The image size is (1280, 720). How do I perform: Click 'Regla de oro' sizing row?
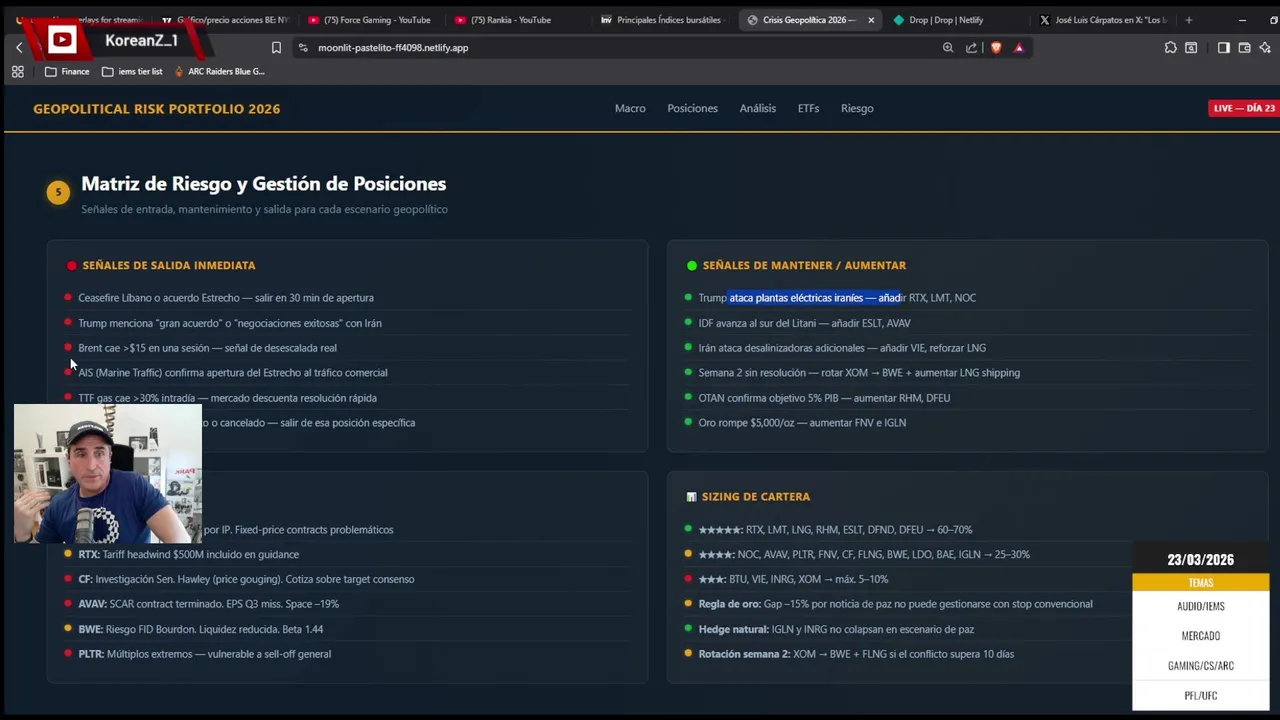895,604
